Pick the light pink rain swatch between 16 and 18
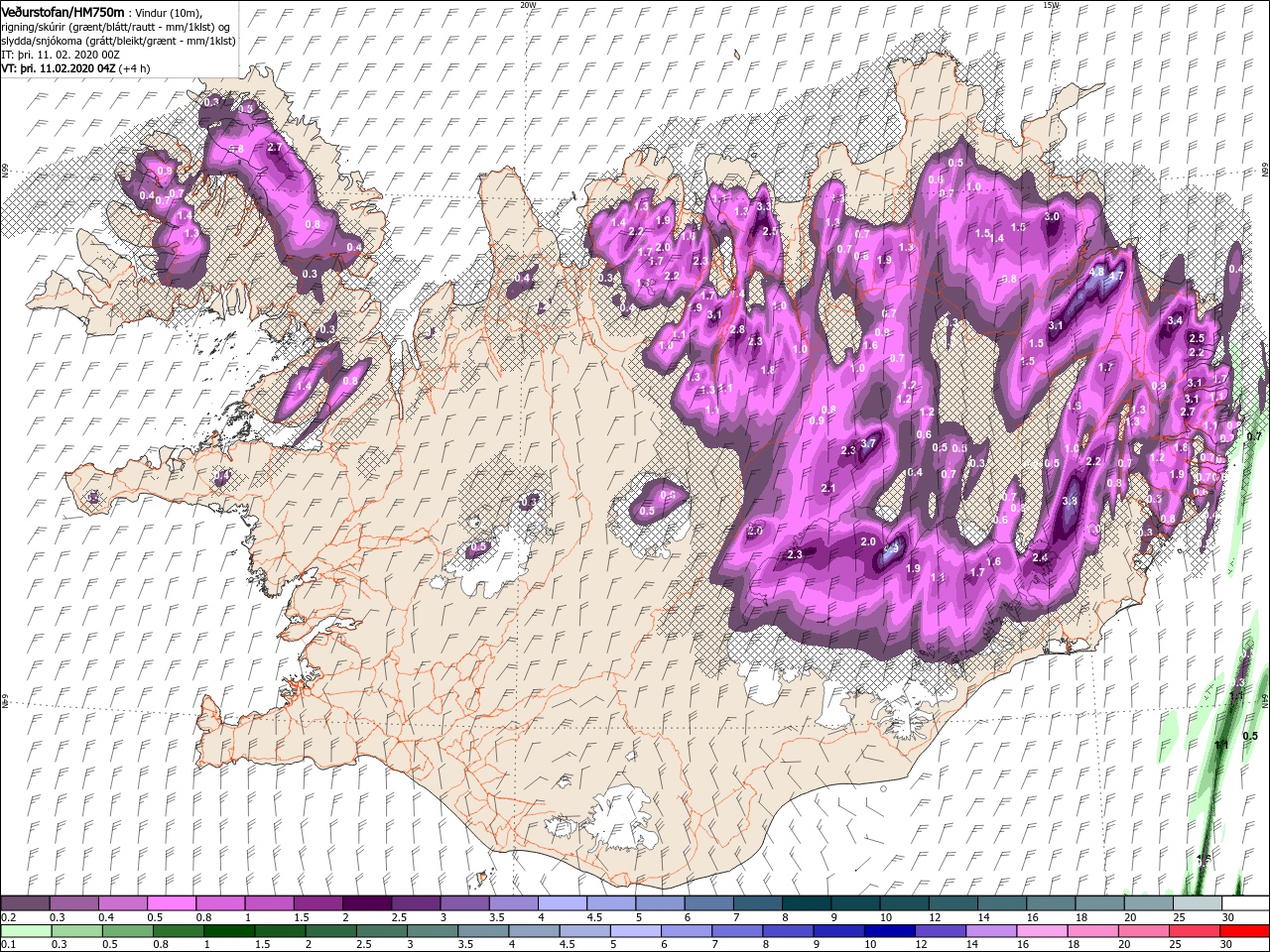1270x952 pixels. pyautogui.click(x=1040, y=931)
